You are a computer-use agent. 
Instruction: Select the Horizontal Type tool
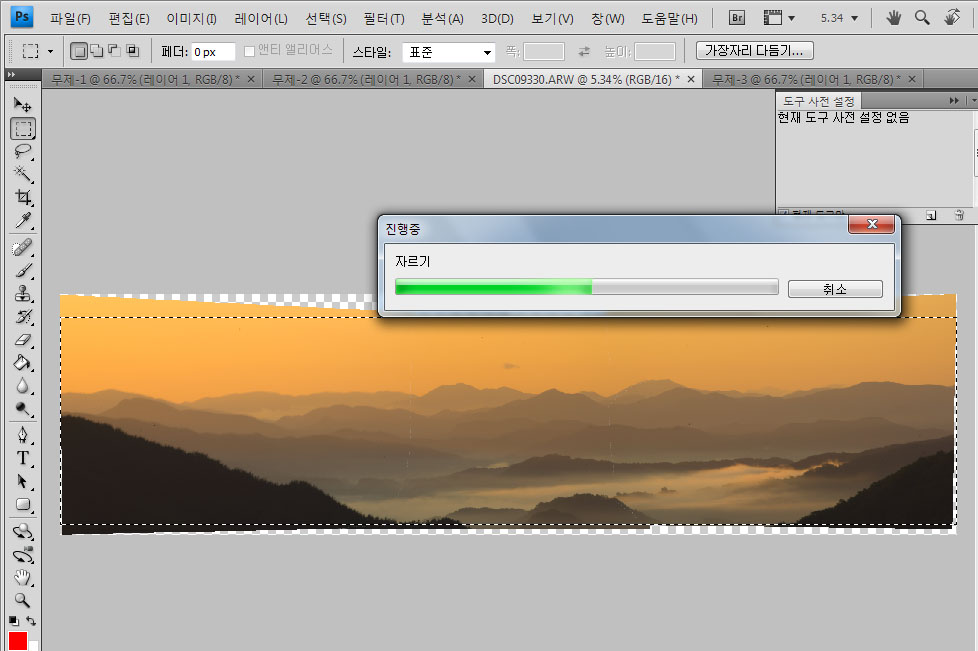tap(22, 458)
